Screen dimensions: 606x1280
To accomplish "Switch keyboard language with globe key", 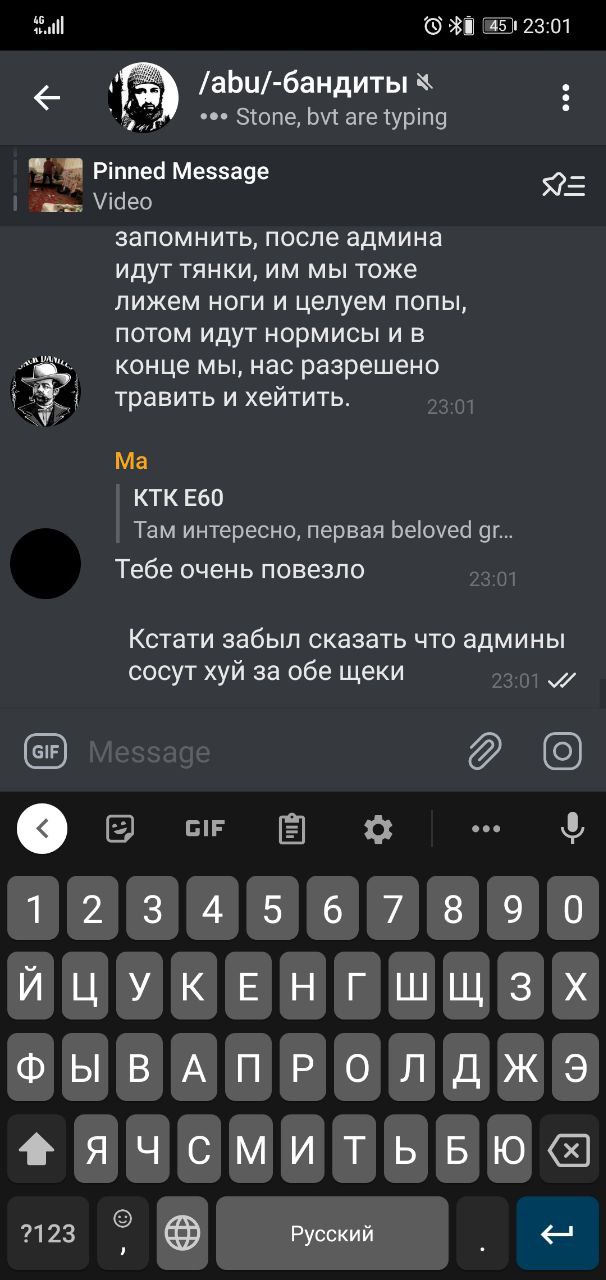I will point(182,1233).
